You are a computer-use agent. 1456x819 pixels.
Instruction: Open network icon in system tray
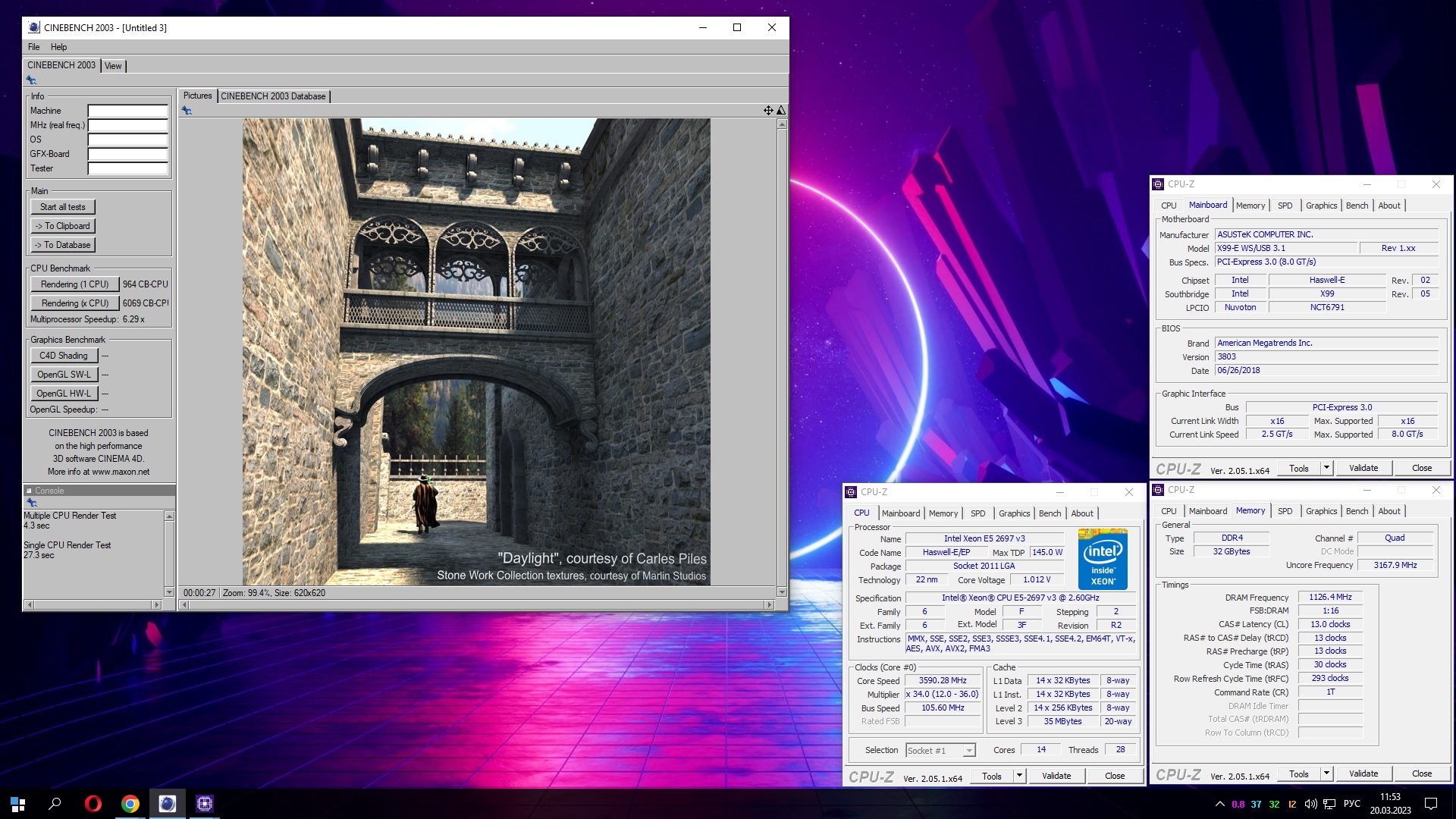tap(1329, 804)
